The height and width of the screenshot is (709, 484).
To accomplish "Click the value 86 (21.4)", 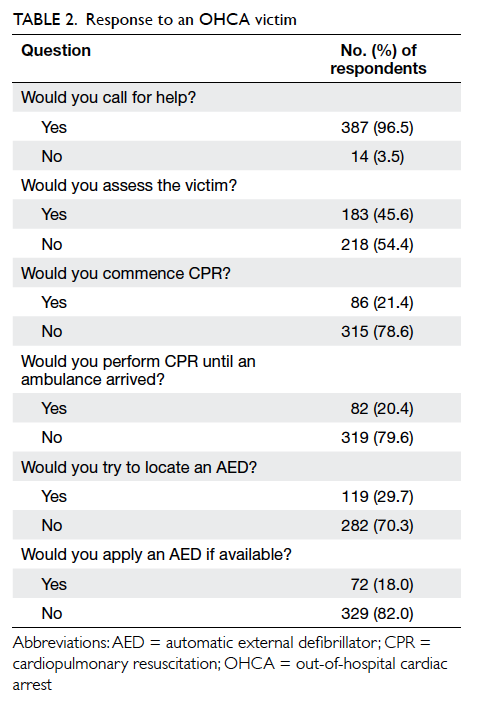I will coord(382,303).
